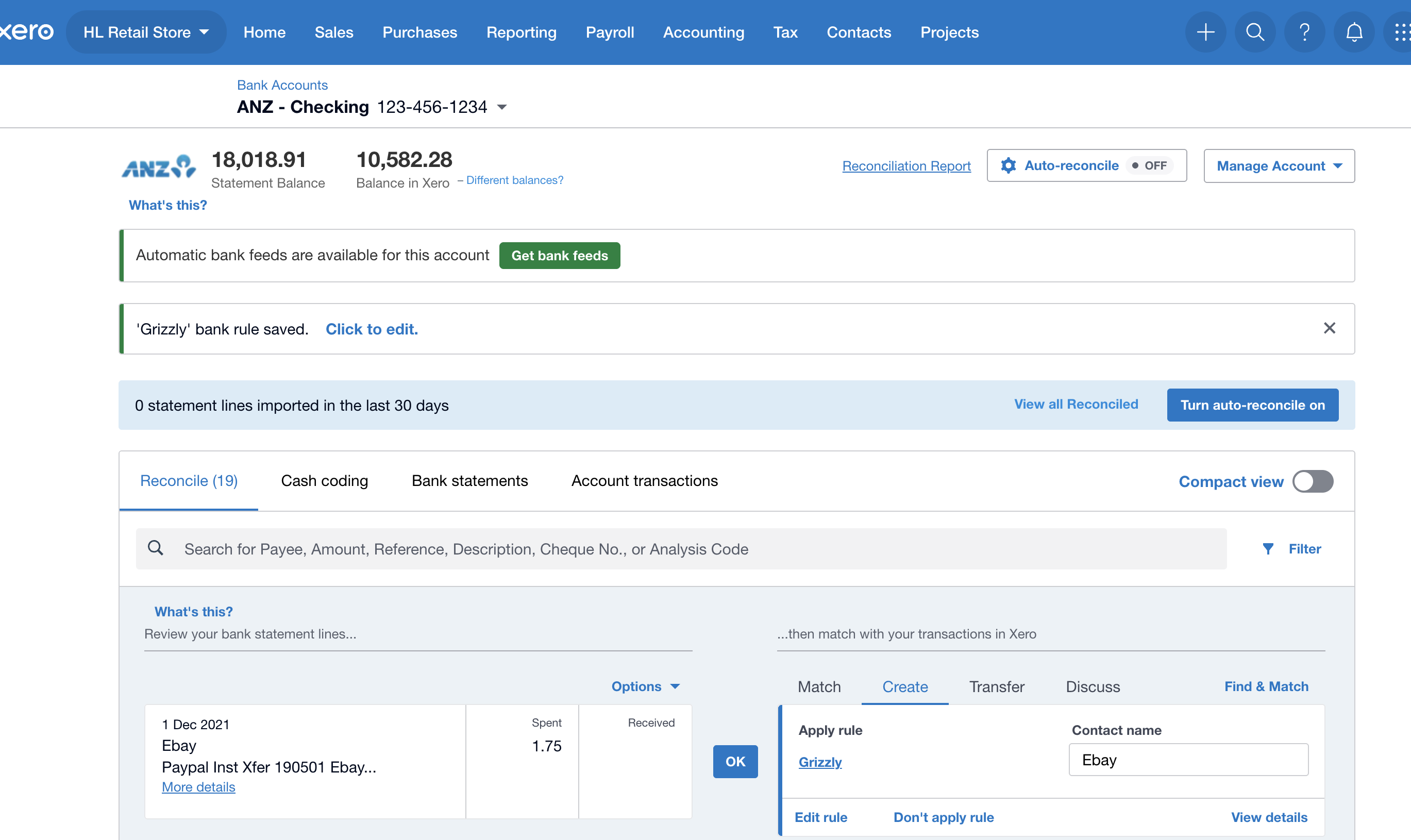Select the Discuss tab
The height and width of the screenshot is (840, 1411).
(x=1093, y=686)
